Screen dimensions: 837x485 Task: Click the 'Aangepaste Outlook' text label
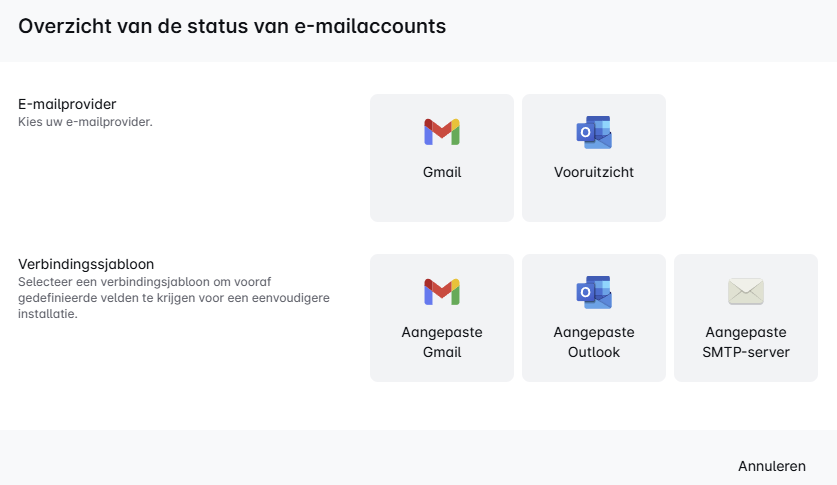click(593, 342)
